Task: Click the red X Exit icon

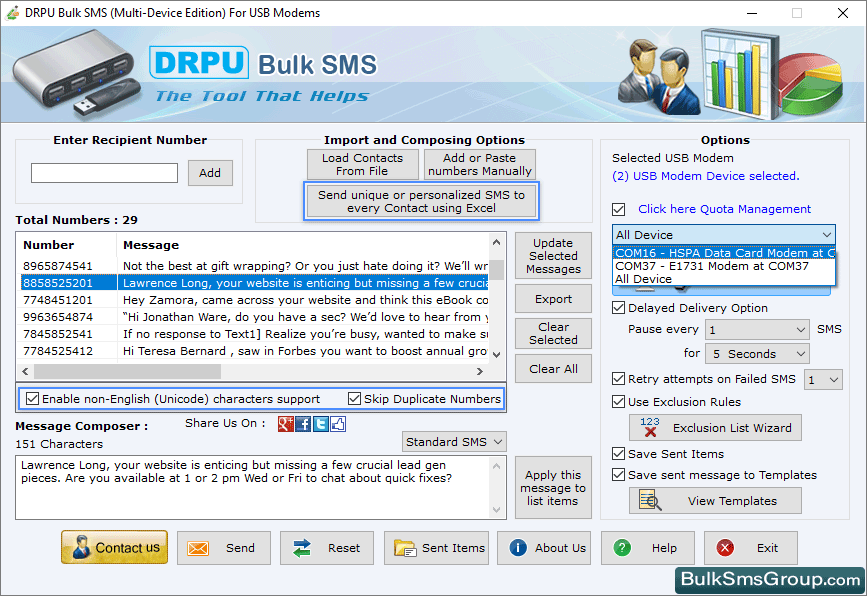Action: click(x=725, y=548)
